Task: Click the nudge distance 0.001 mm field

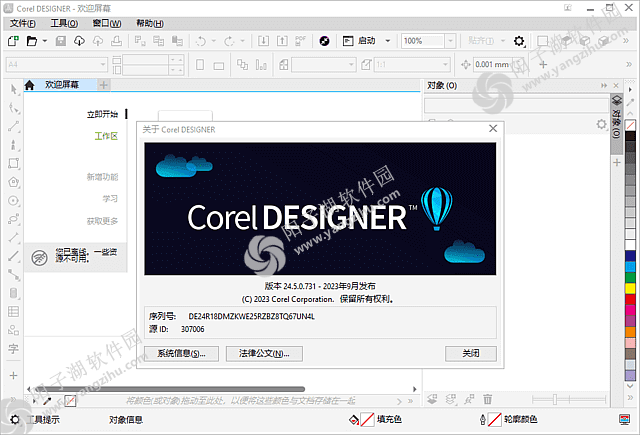Action: [492, 64]
